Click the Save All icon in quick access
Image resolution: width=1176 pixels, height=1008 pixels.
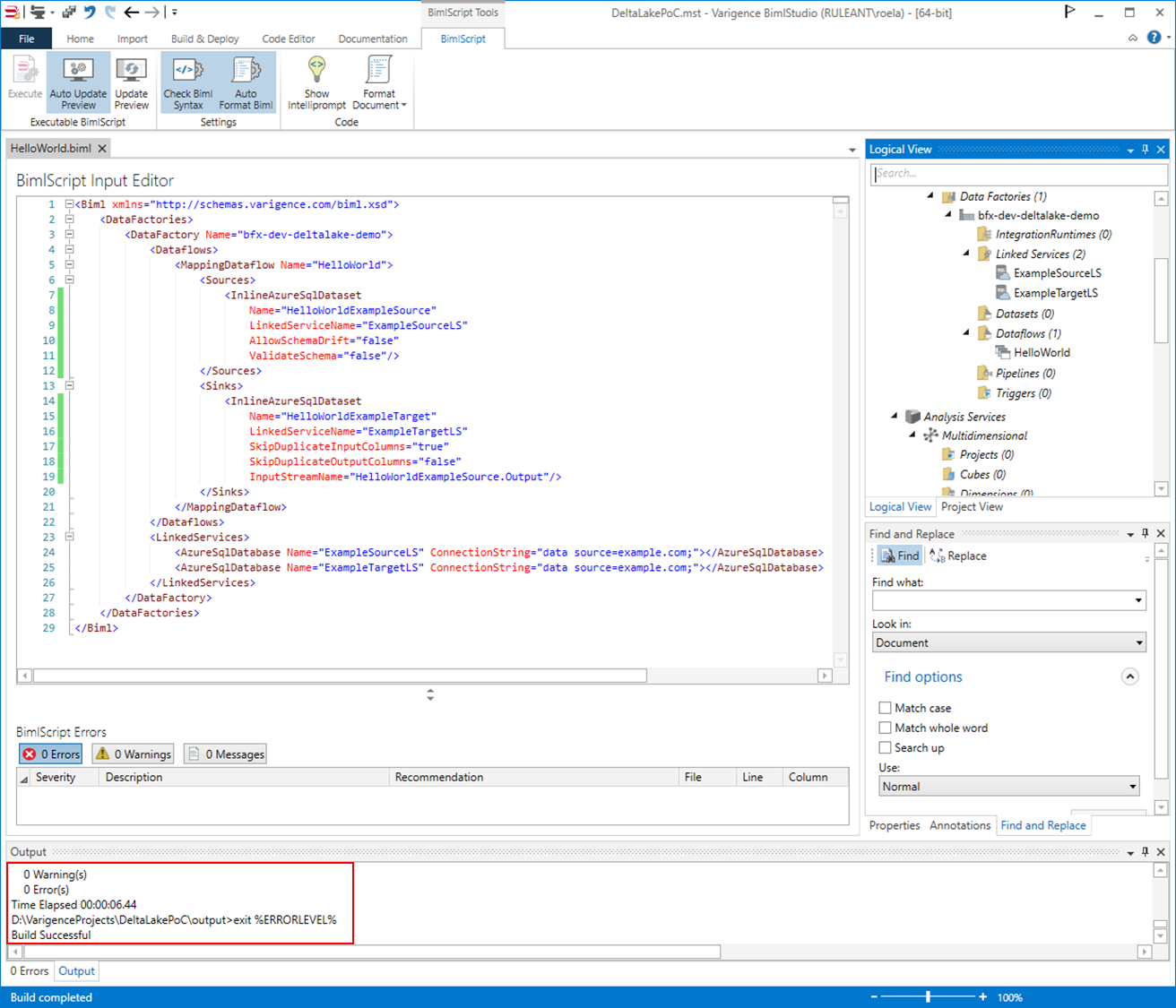click(69, 13)
